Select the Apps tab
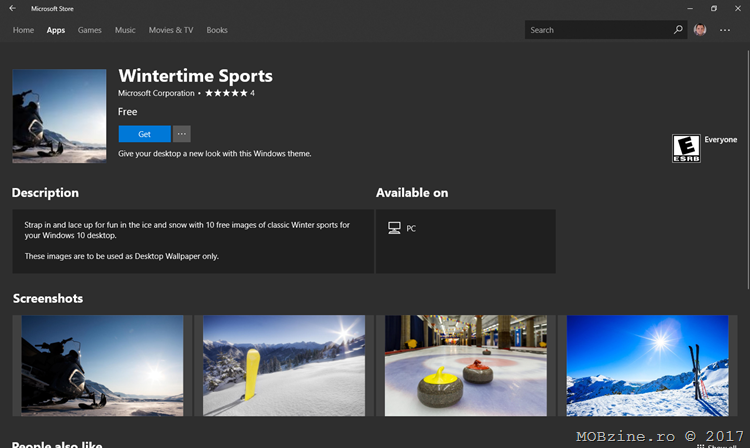 [x=55, y=30]
